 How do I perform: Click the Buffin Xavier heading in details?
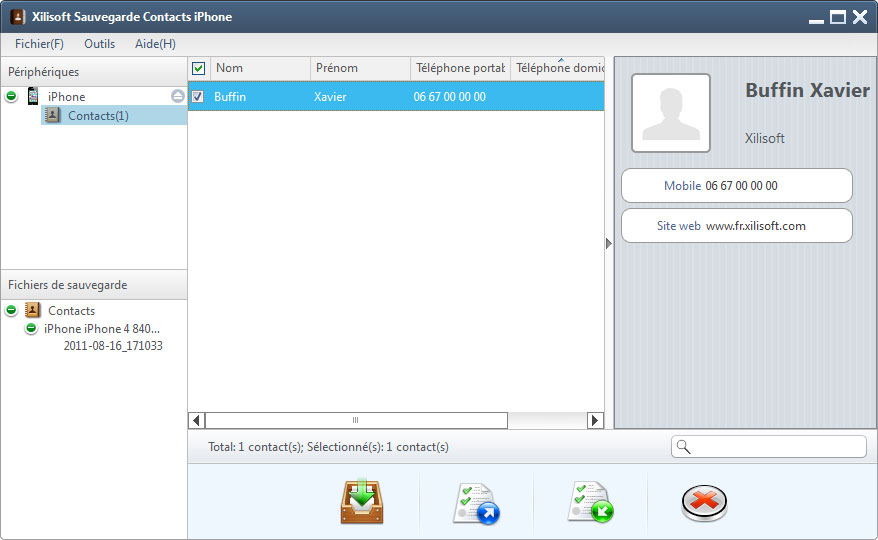pyautogui.click(x=807, y=90)
